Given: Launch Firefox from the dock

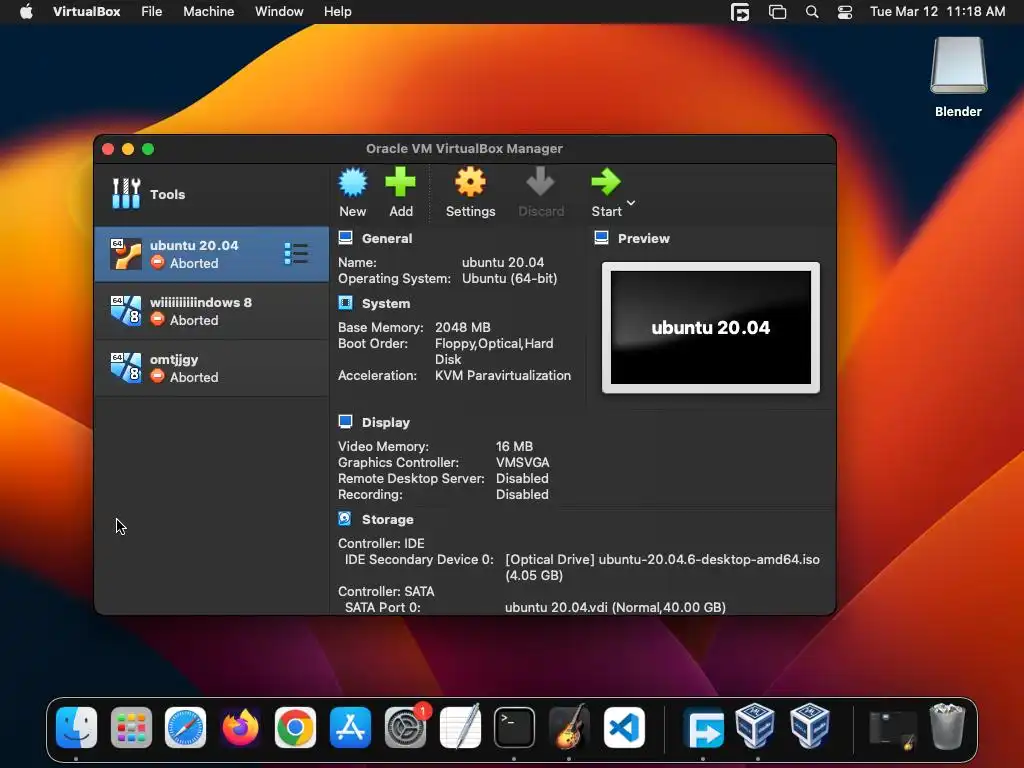Looking at the screenshot, I should coord(240,728).
